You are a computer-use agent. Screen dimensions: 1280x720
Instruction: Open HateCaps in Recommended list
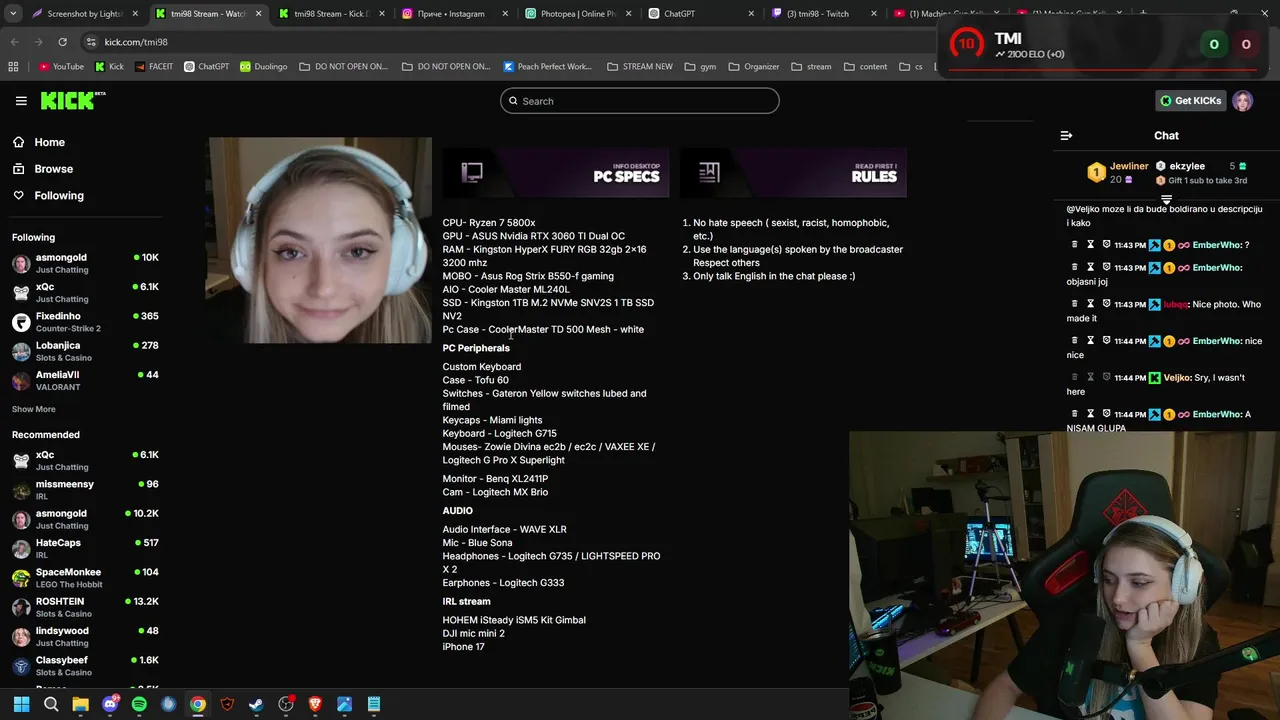85,548
